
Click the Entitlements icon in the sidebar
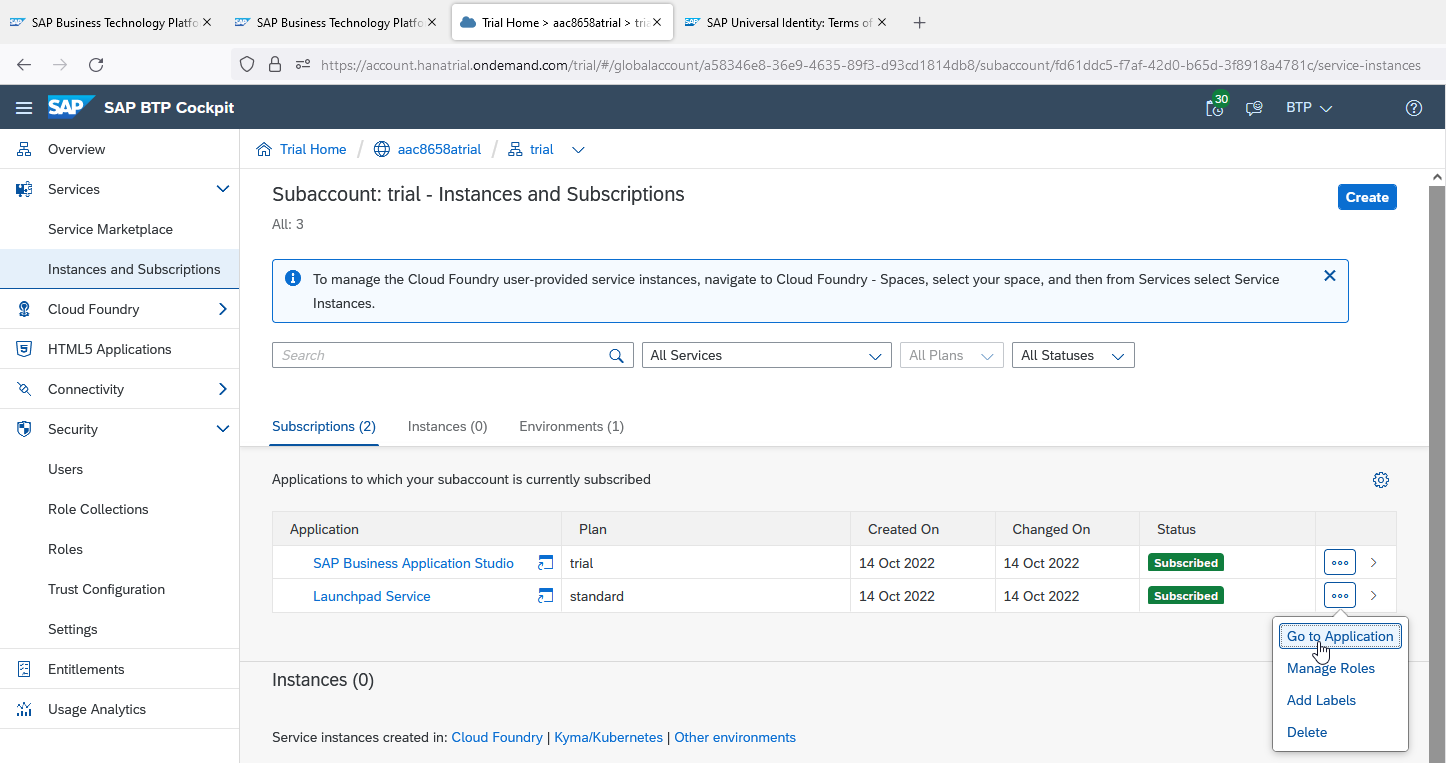22,668
